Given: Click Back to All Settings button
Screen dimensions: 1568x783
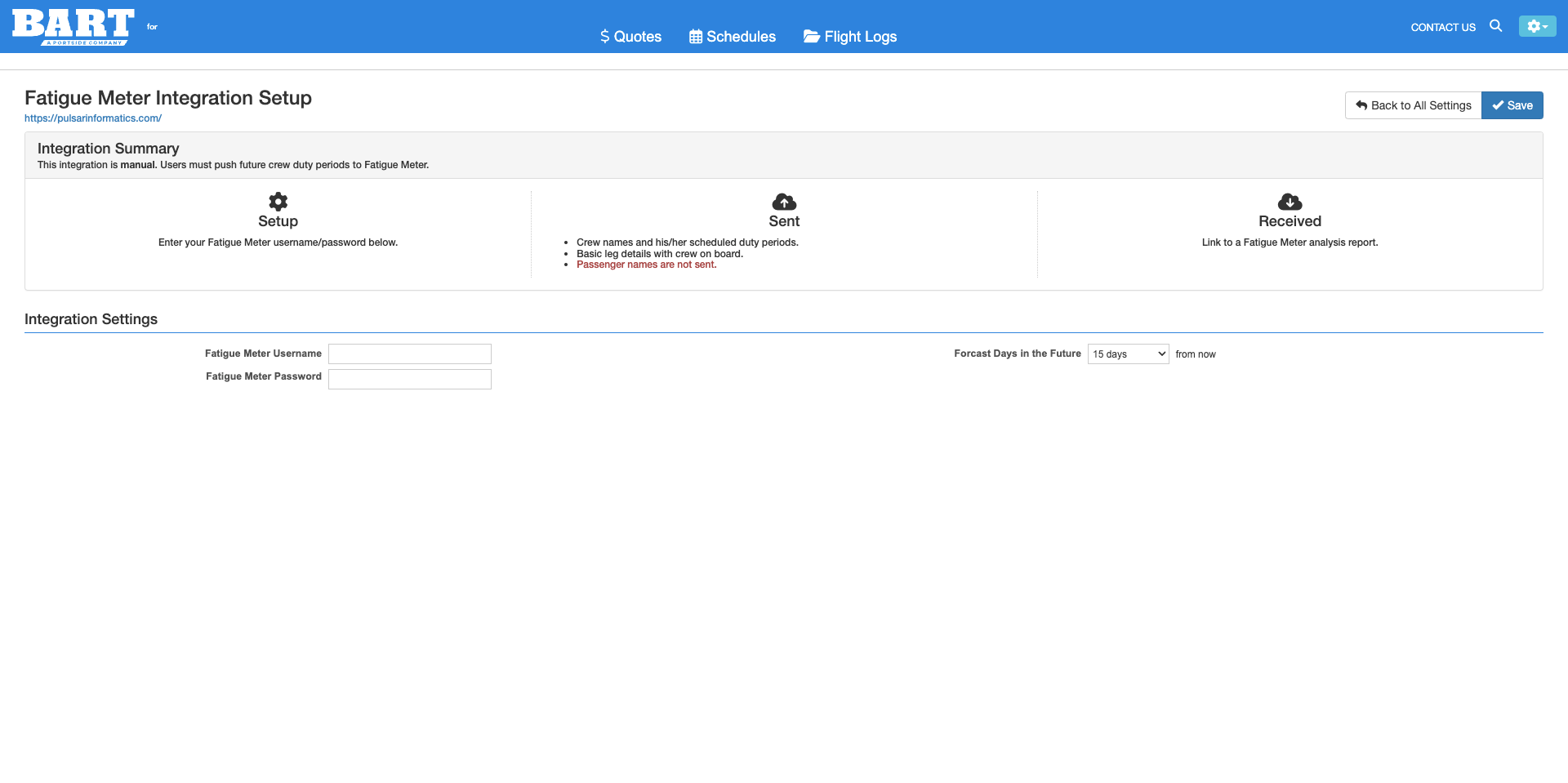Looking at the screenshot, I should 1414,105.
